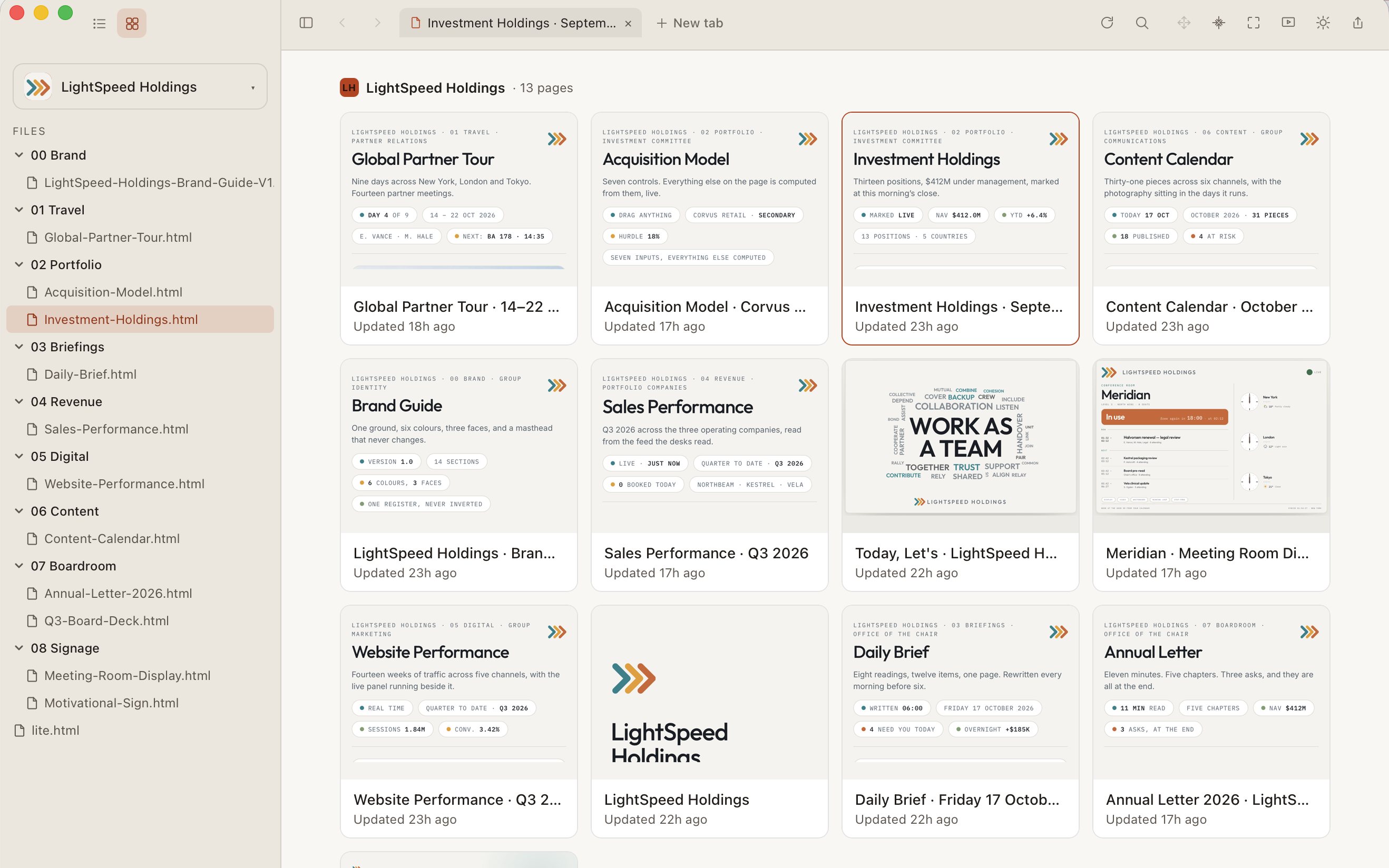Click title Content Calendar · October ...
Screen dimensions: 1389x868
(x=1209, y=307)
